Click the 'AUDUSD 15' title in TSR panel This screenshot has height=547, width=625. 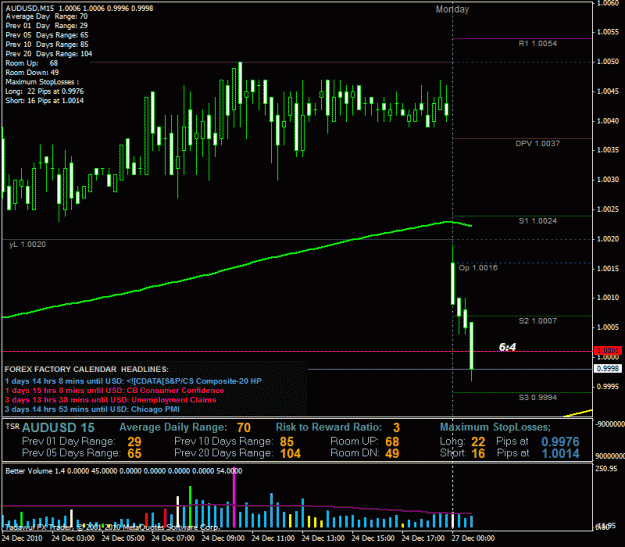[58, 428]
